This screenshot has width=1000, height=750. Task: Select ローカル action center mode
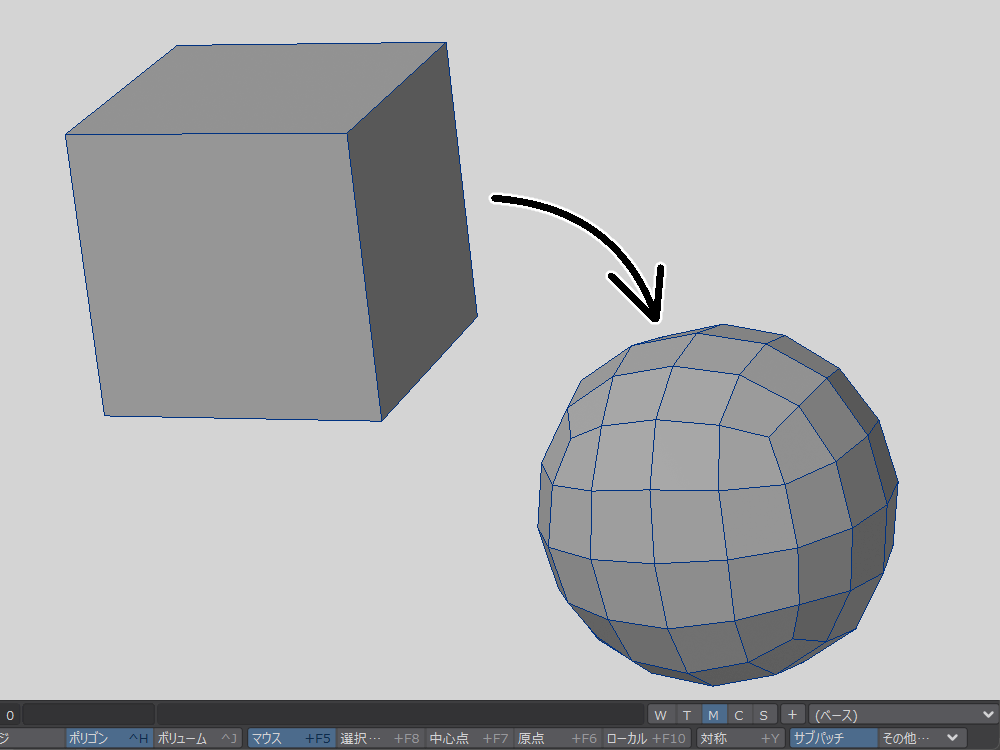(x=646, y=739)
